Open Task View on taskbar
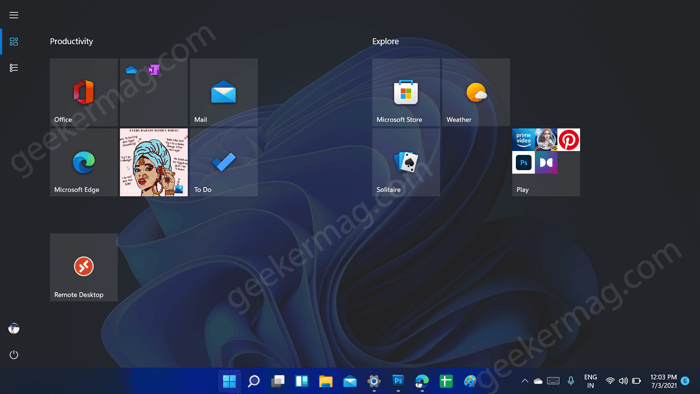 coord(278,381)
